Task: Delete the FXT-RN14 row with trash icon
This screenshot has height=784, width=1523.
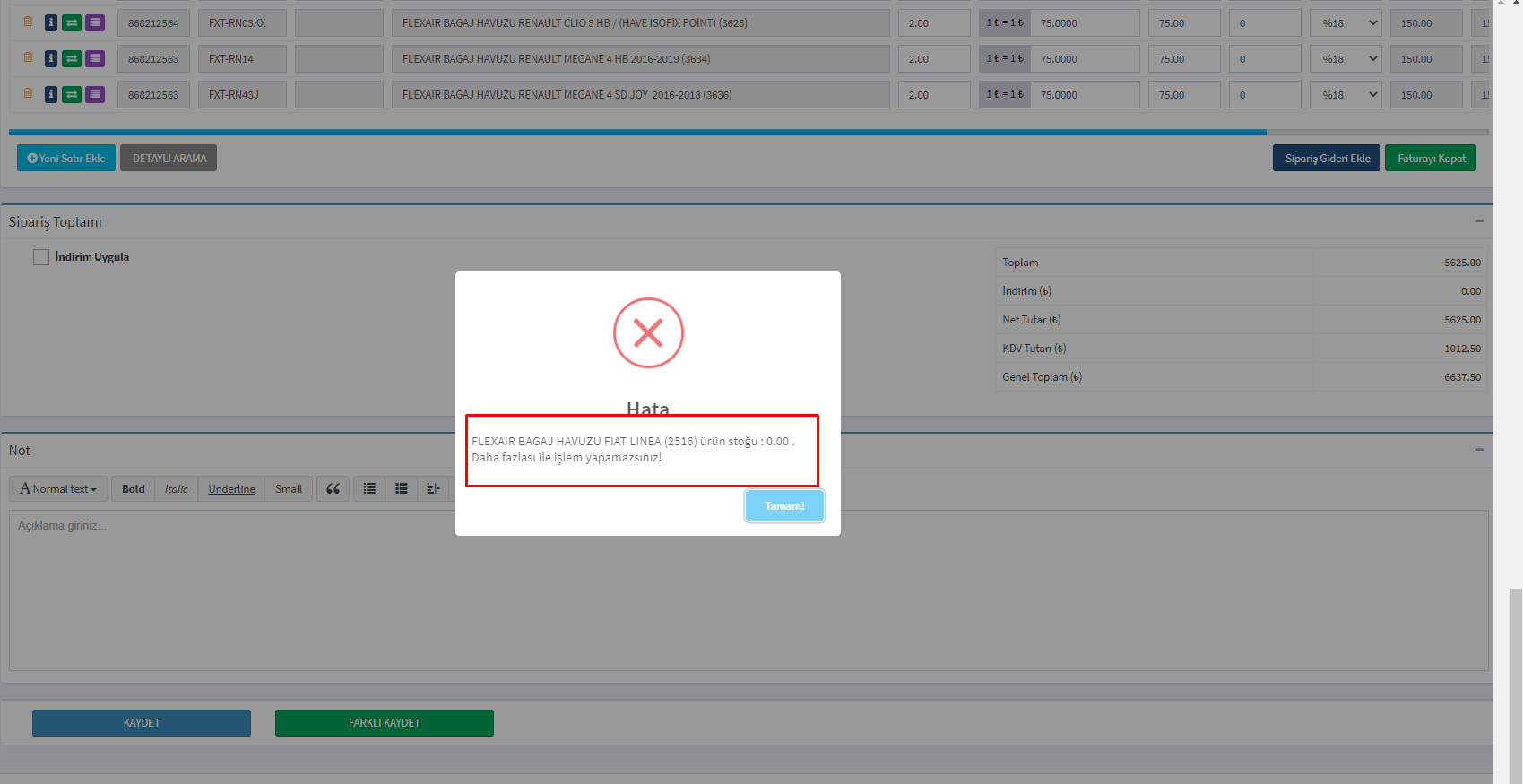Action: (x=28, y=57)
